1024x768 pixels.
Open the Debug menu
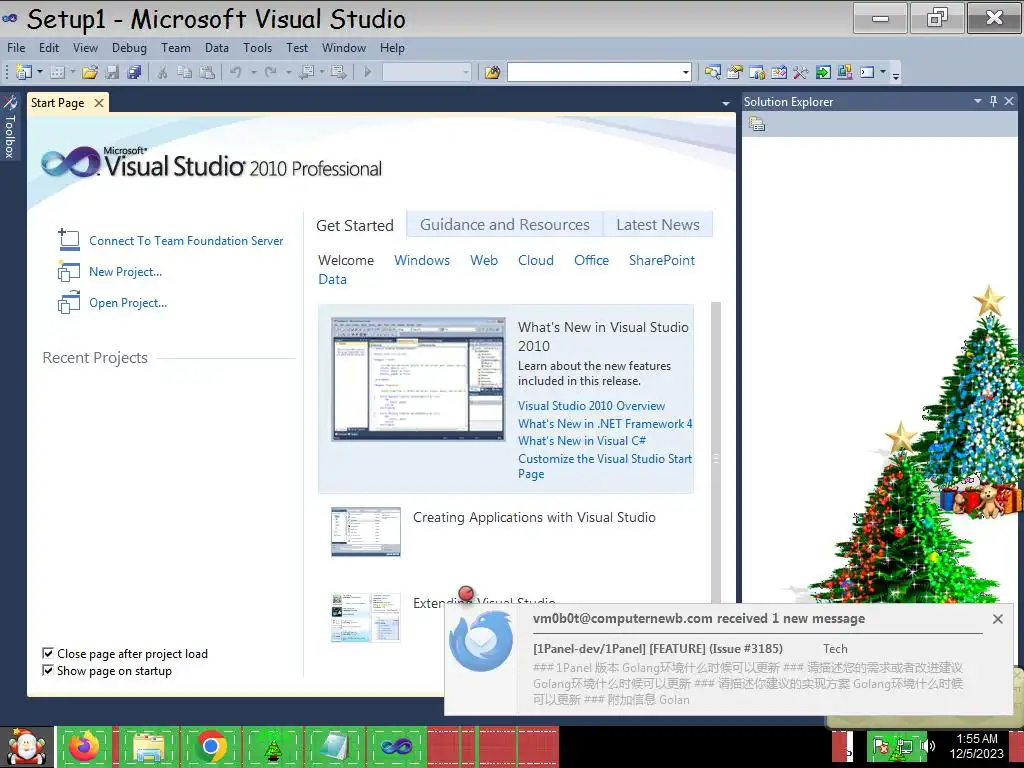(x=129, y=48)
